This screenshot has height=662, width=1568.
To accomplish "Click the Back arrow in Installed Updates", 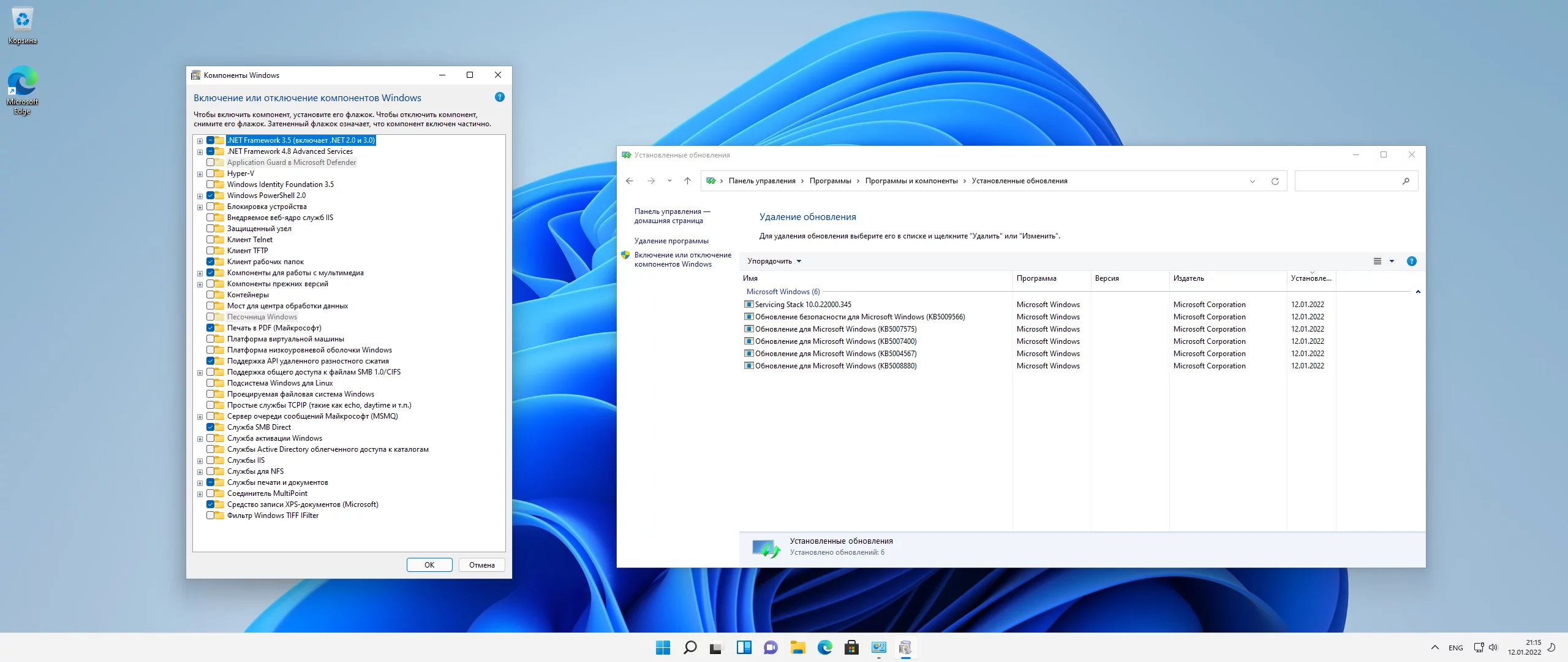I will tap(630, 181).
